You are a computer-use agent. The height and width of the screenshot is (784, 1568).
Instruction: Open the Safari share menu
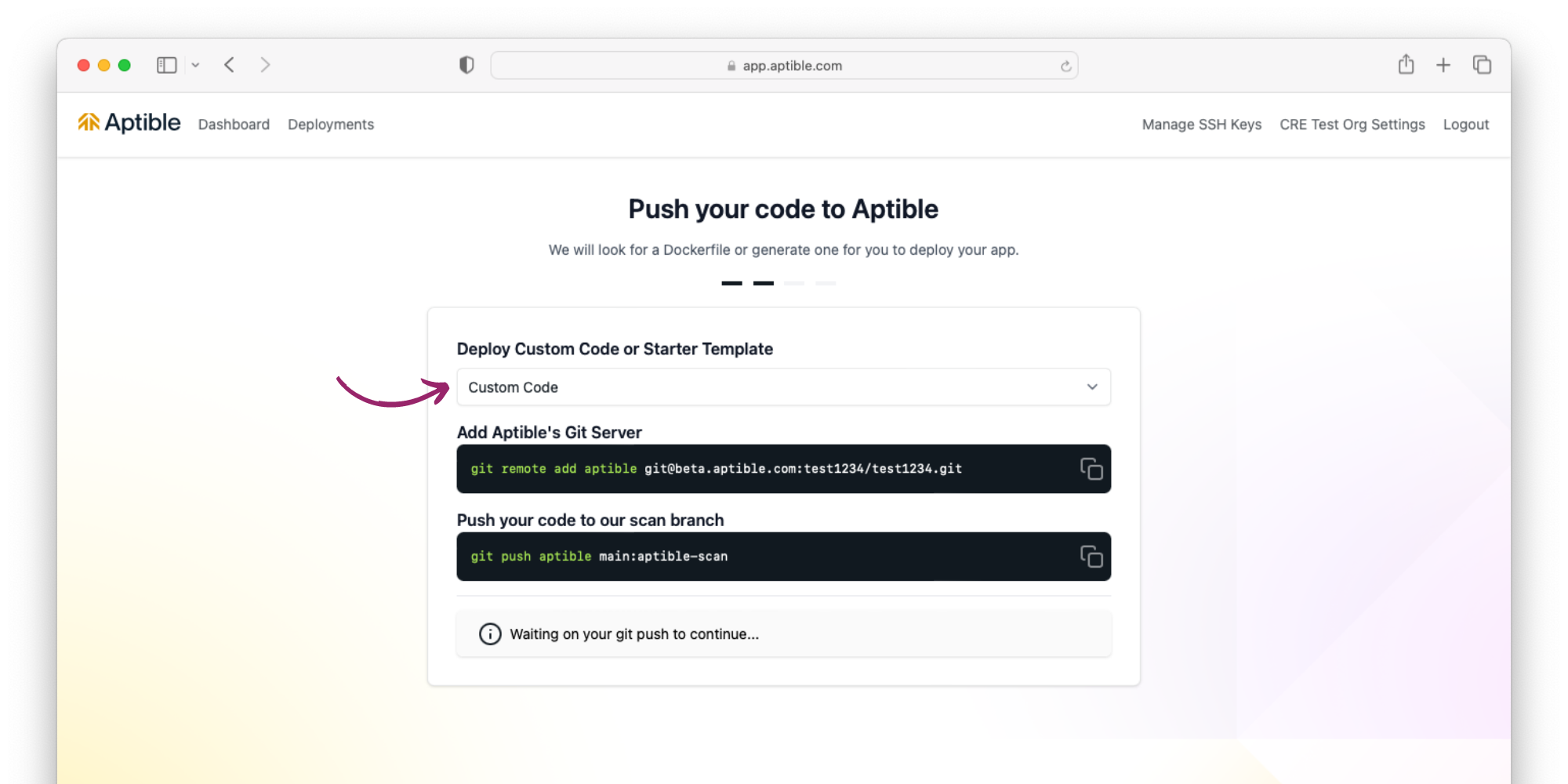pos(1406,64)
